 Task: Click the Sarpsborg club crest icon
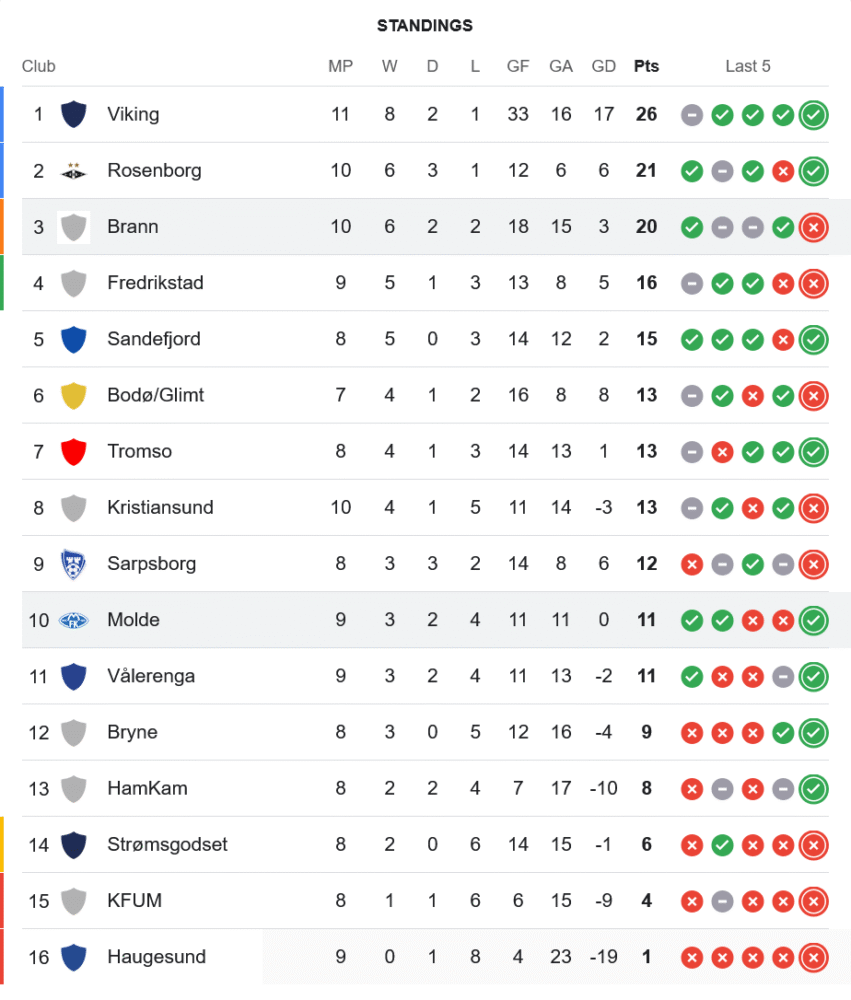point(73,564)
